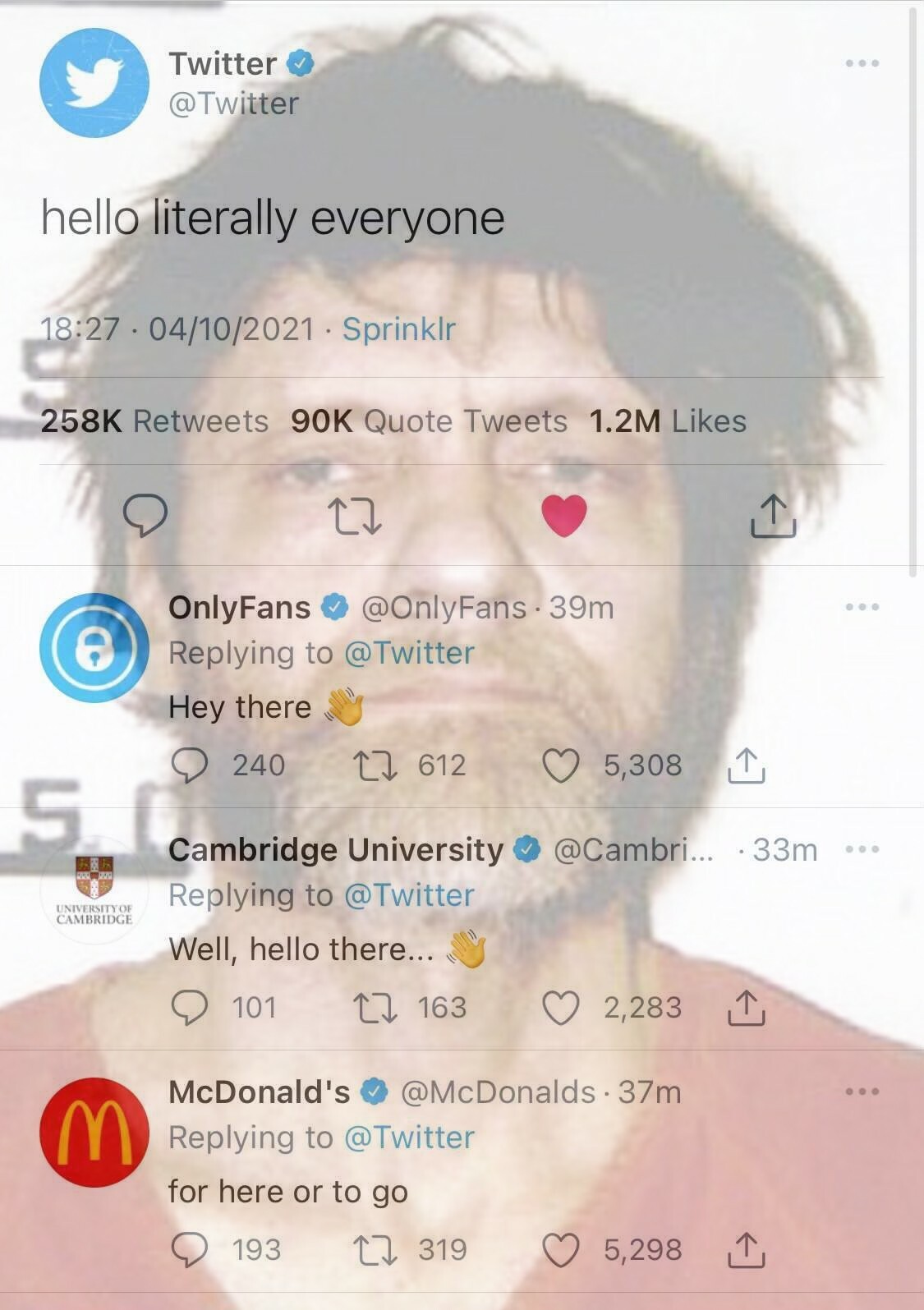Like the OnlyFans reply
This screenshot has height=1310, width=924.
click(562, 765)
